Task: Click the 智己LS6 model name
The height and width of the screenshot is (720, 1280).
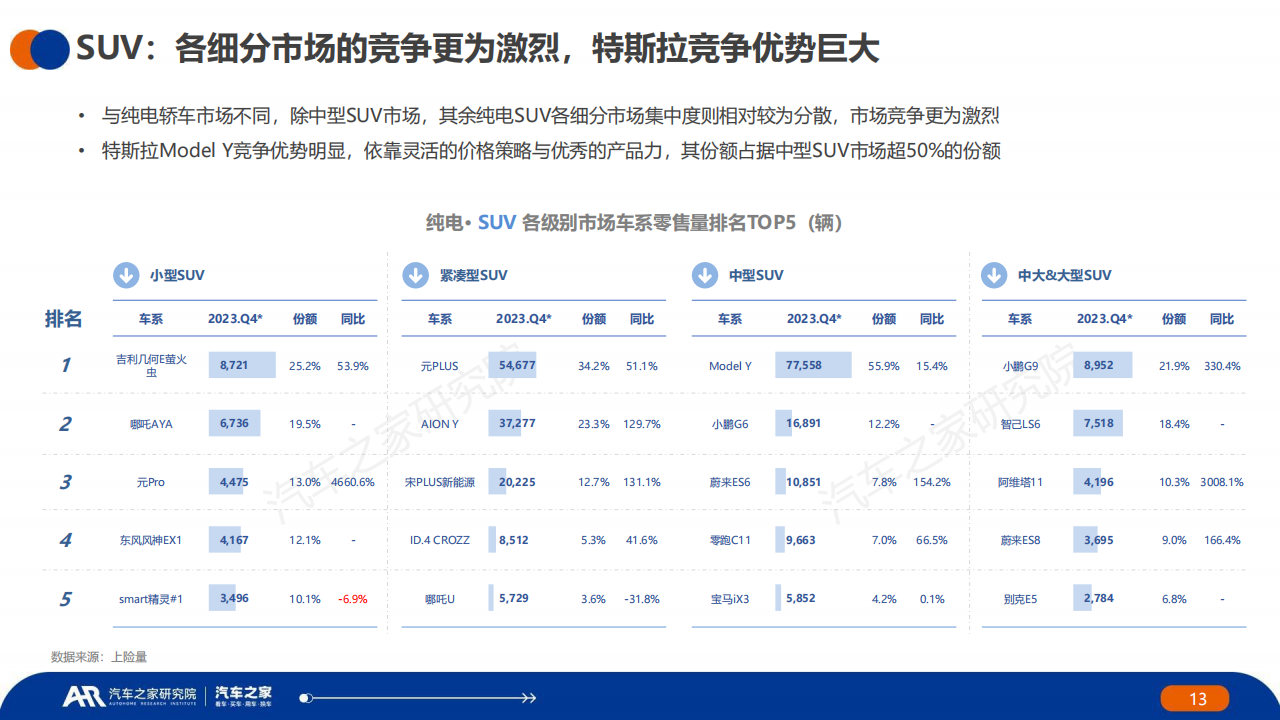Action: pyautogui.click(x=1020, y=424)
